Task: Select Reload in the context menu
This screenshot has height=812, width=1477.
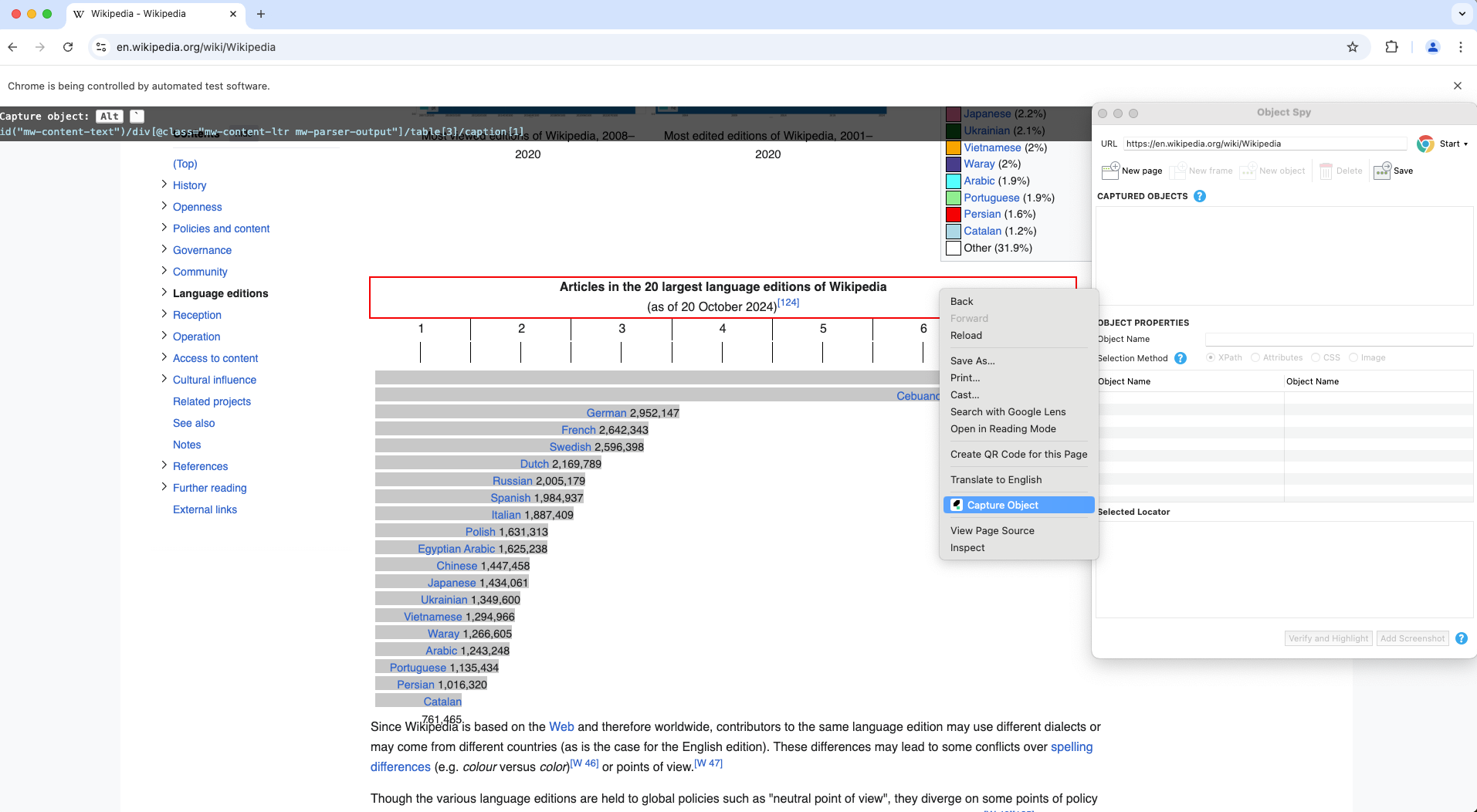Action: pos(1018,335)
